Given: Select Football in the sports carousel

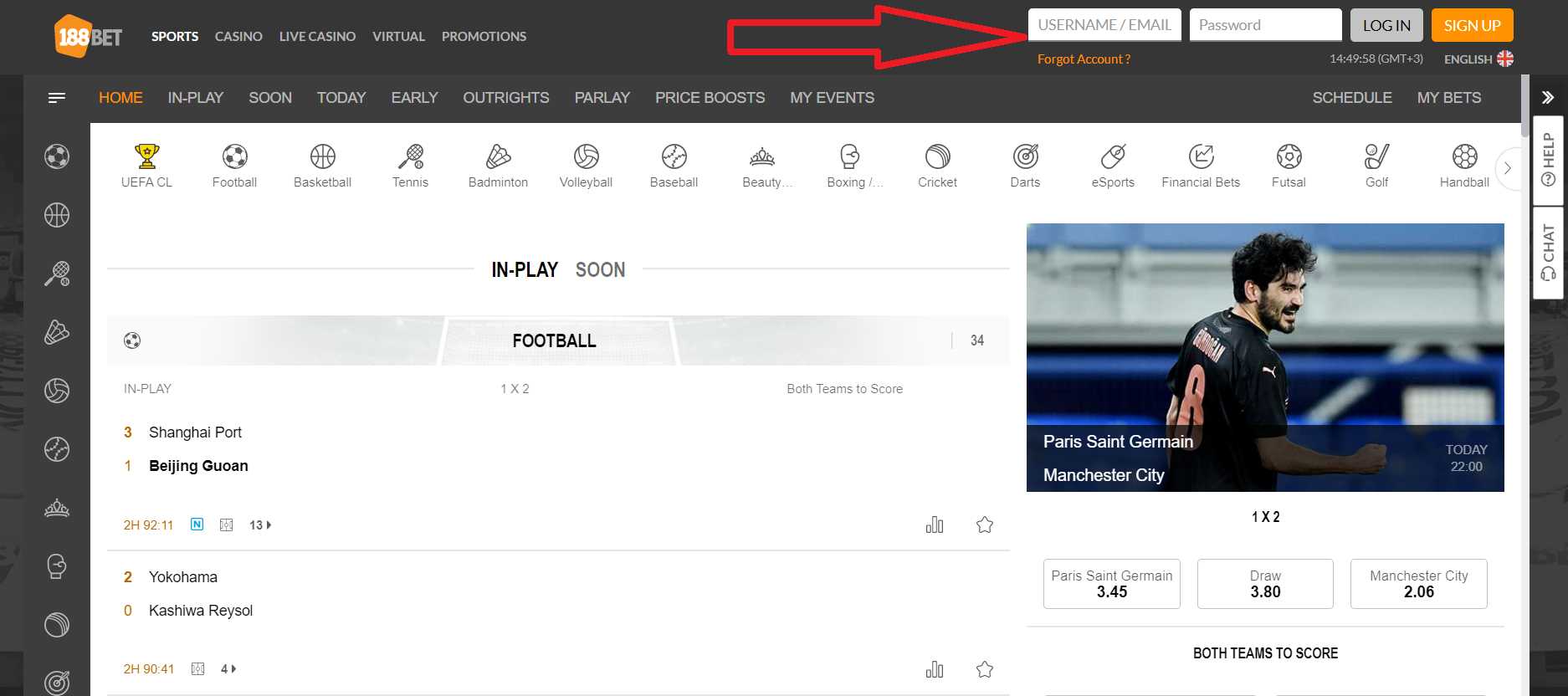Looking at the screenshot, I should (234, 166).
